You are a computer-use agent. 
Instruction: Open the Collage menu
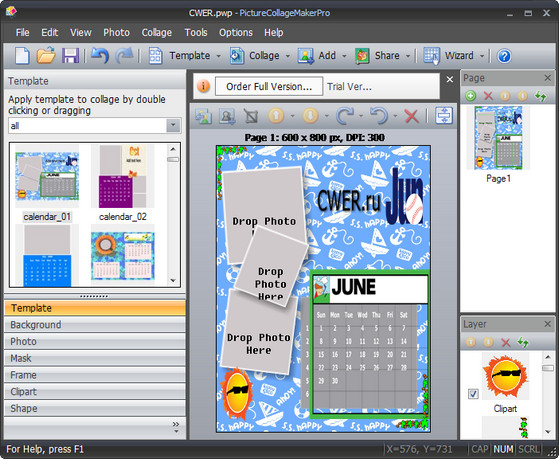tap(157, 32)
